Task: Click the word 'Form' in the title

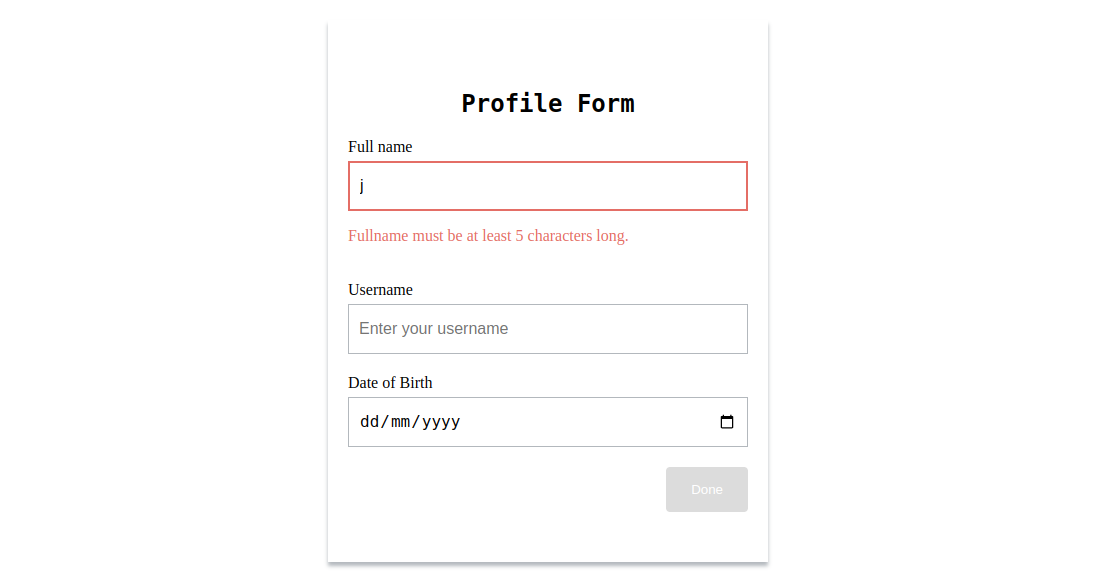Action: 605,103
